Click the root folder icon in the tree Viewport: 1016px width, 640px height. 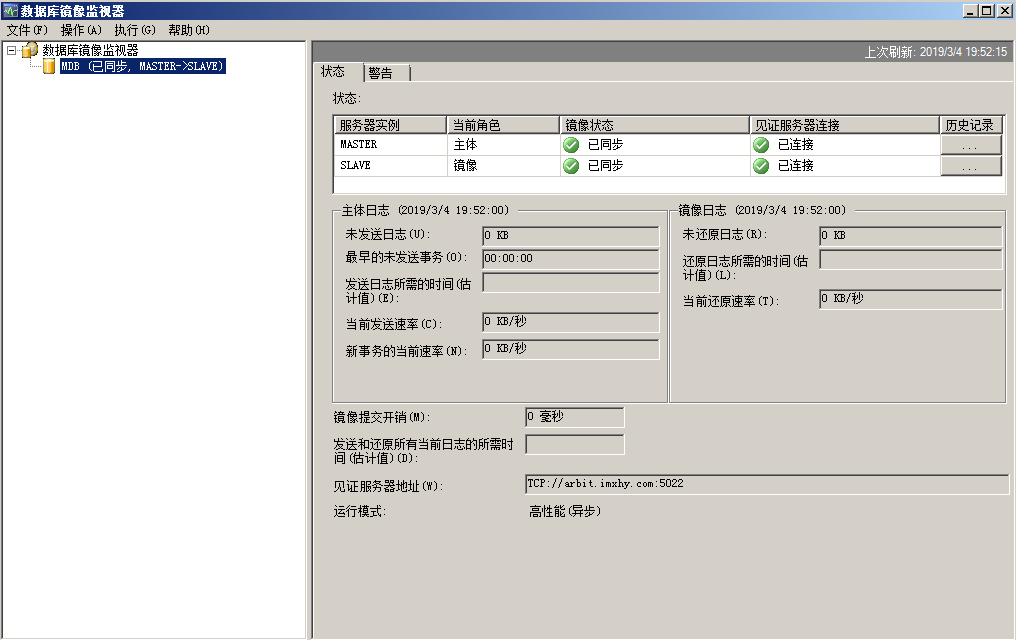(30, 50)
